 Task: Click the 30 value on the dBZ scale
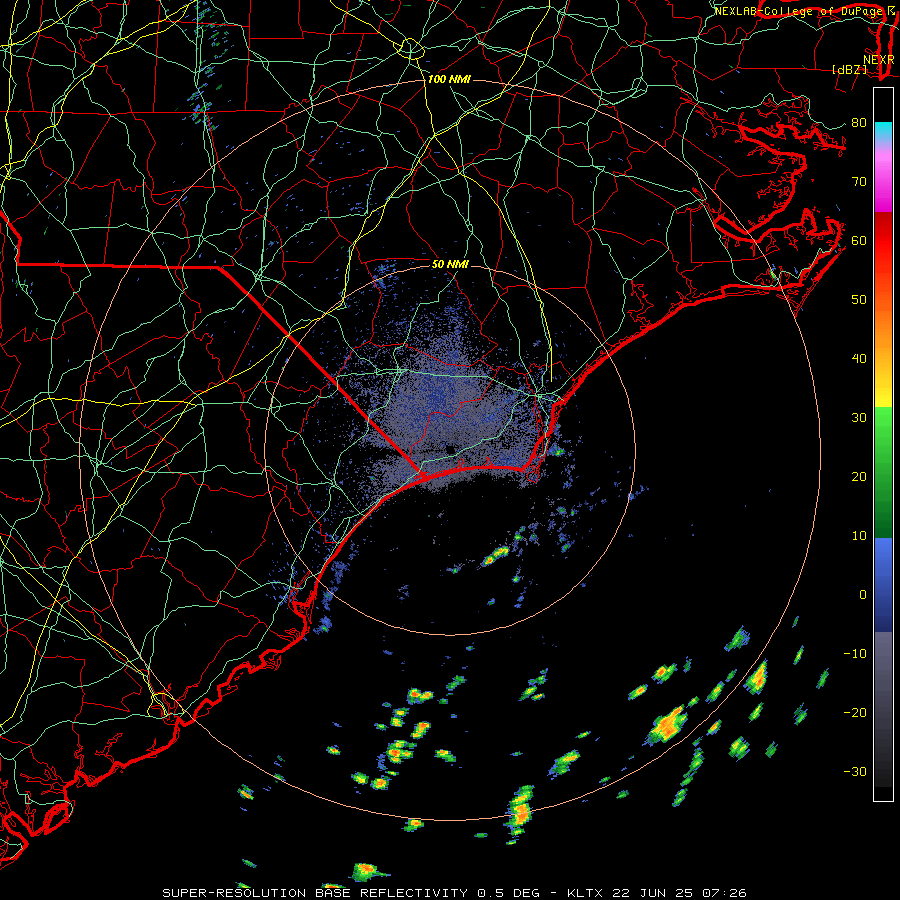point(859,418)
